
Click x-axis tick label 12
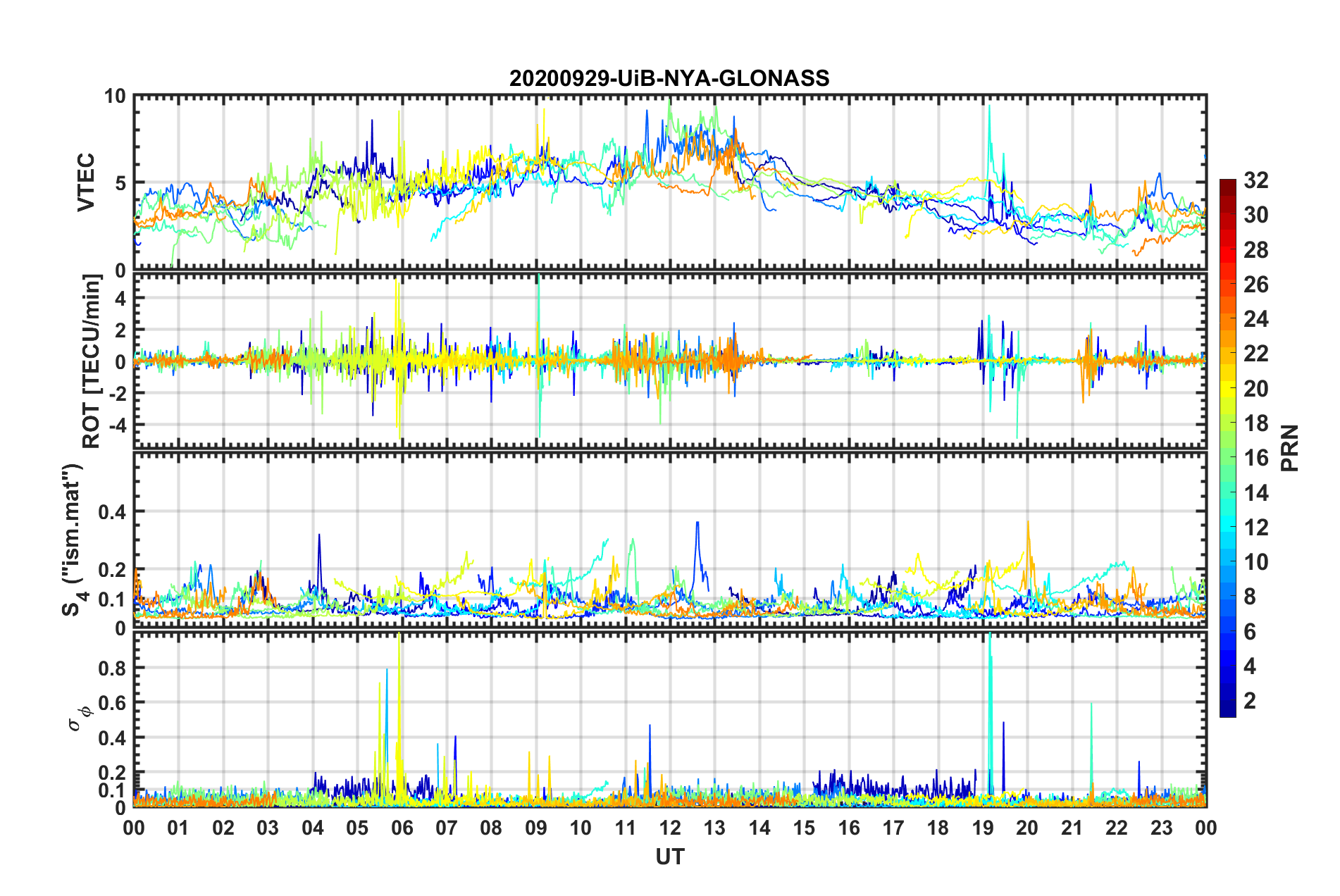pyautogui.click(x=670, y=828)
